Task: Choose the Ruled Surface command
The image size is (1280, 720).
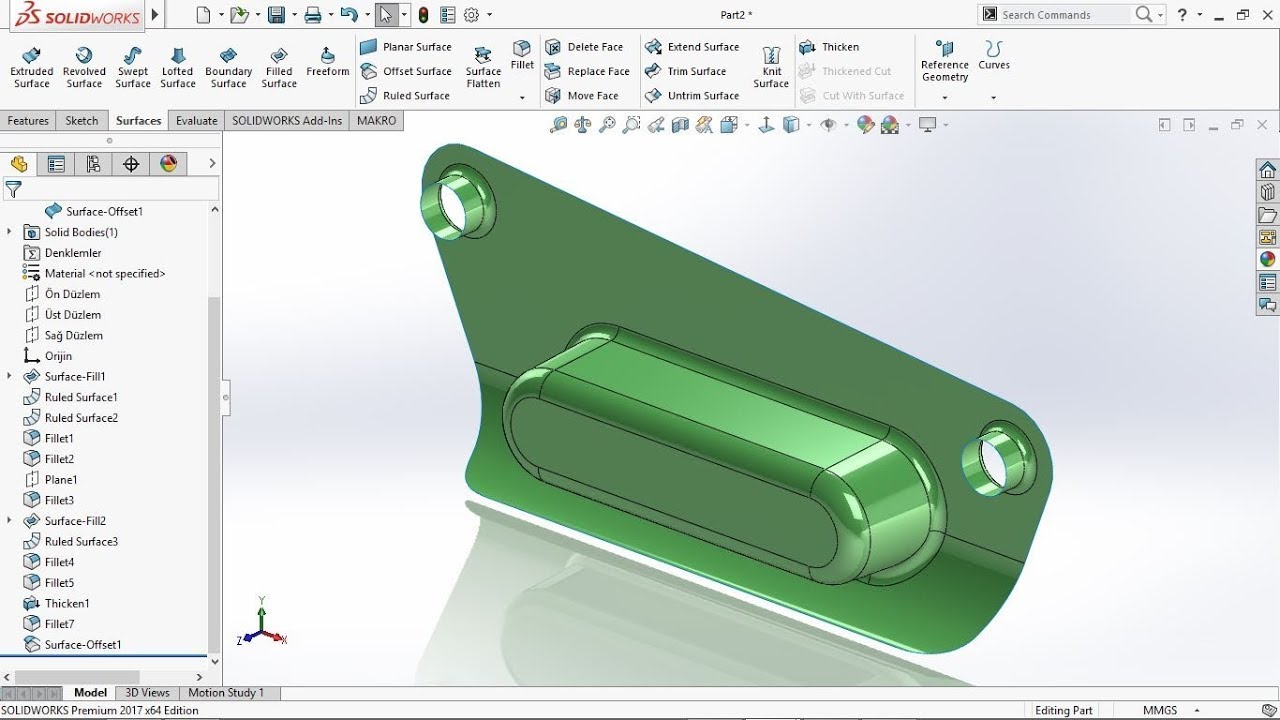Action: [x=405, y=96]
